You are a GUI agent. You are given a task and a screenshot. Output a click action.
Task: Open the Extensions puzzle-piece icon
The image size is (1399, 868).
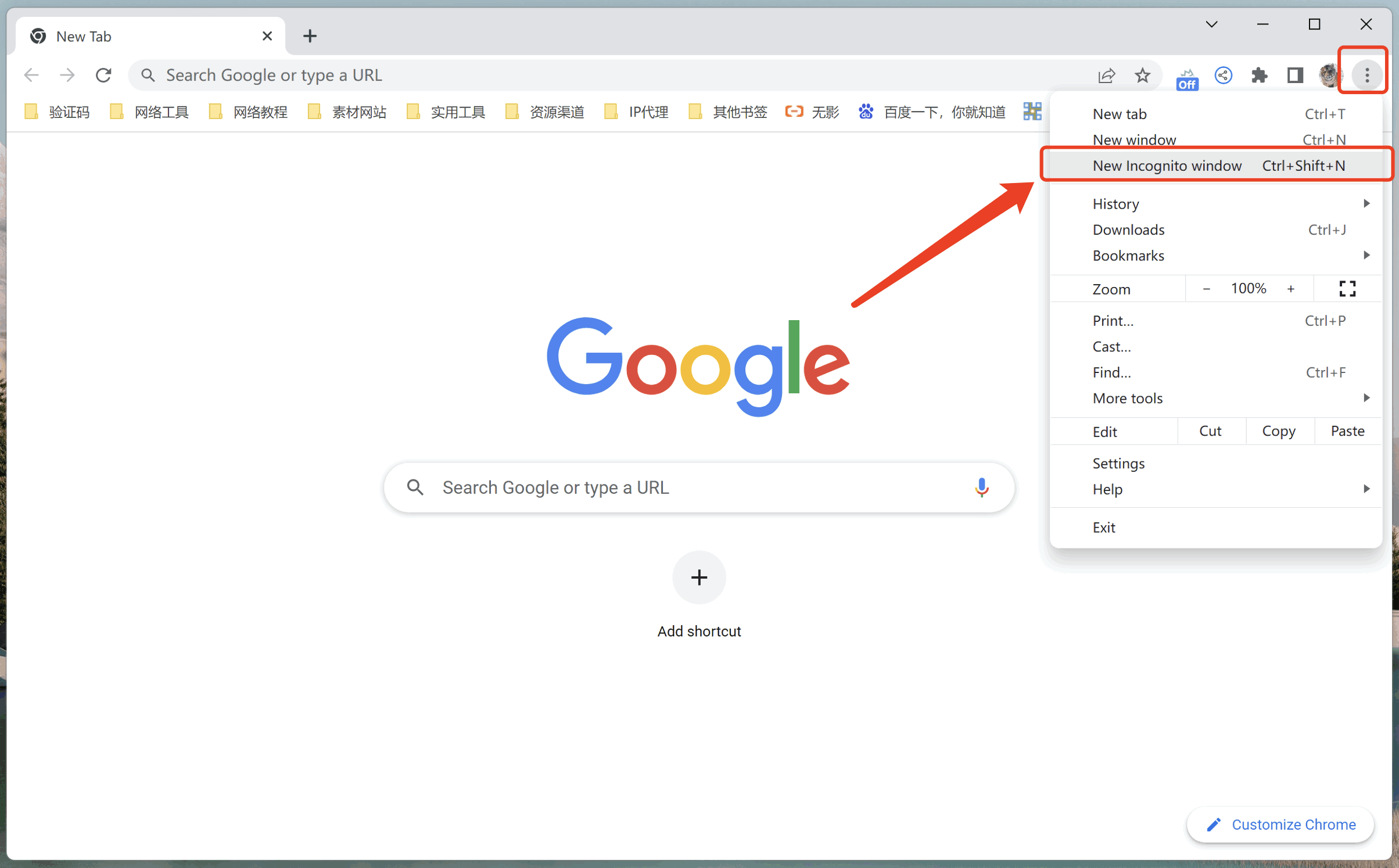click(x=1259, y=75)
